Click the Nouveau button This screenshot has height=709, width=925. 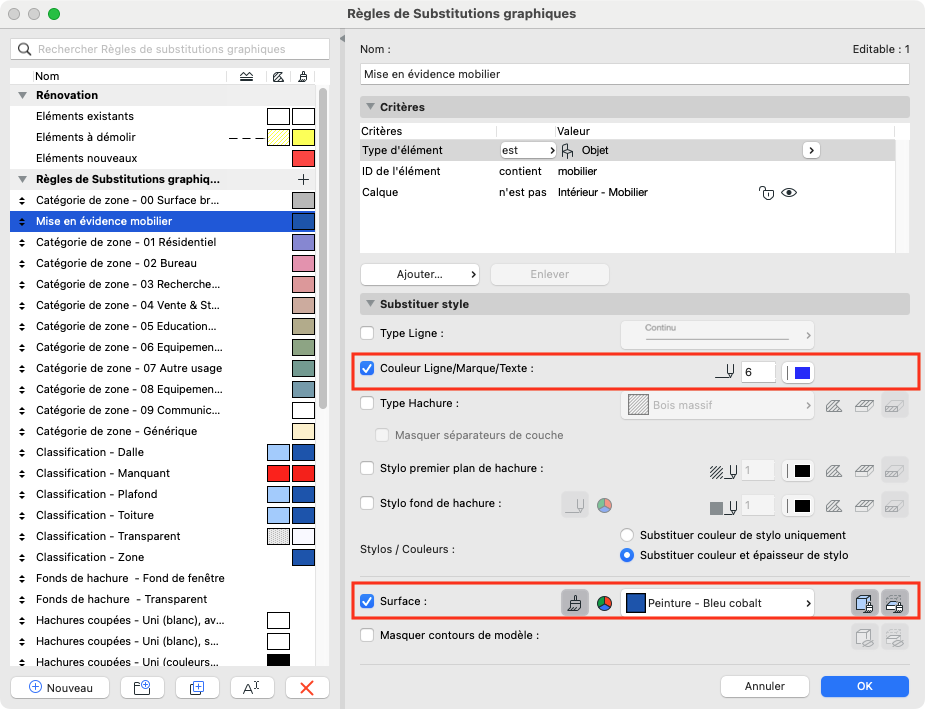pyautogui.click(x=60, y=687)
